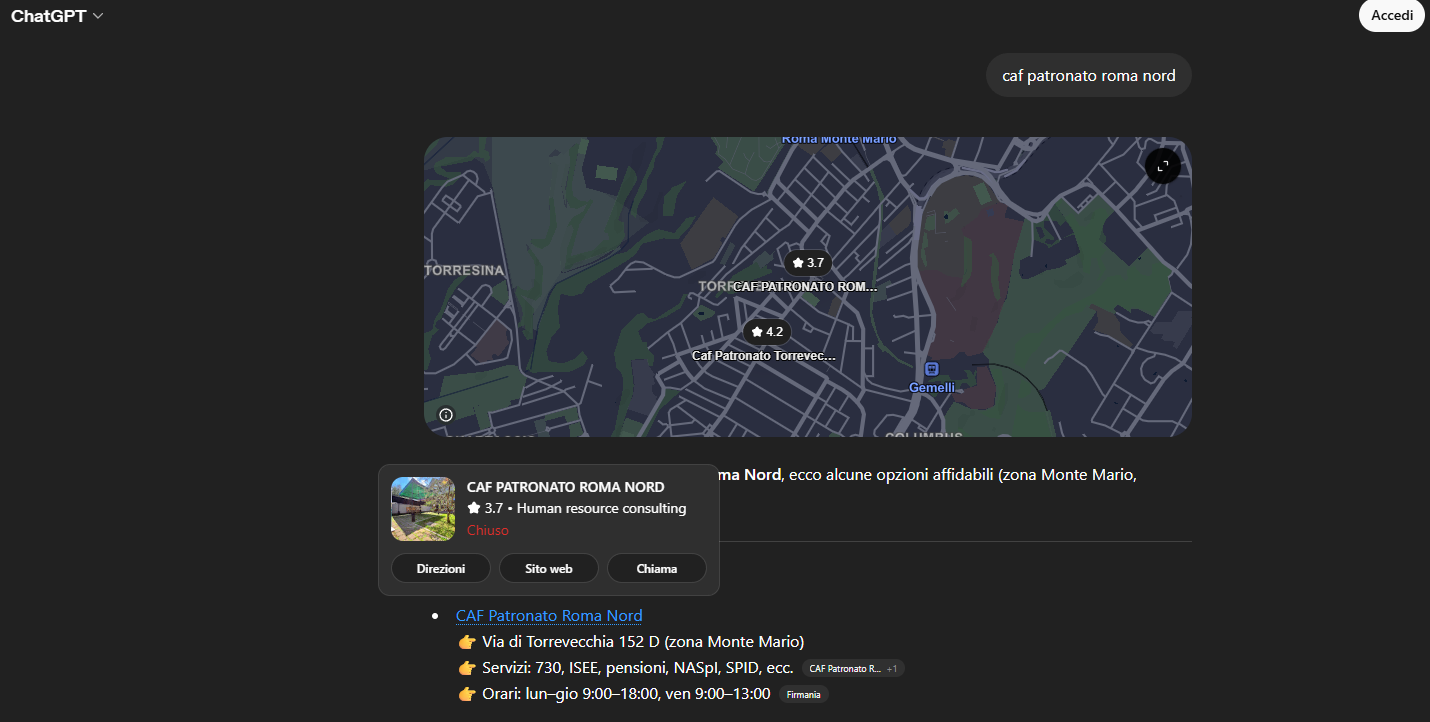Click the Caf Patronato Torrevec... map label
This screenshot has width=1430, height=722.
coord(763,356)
